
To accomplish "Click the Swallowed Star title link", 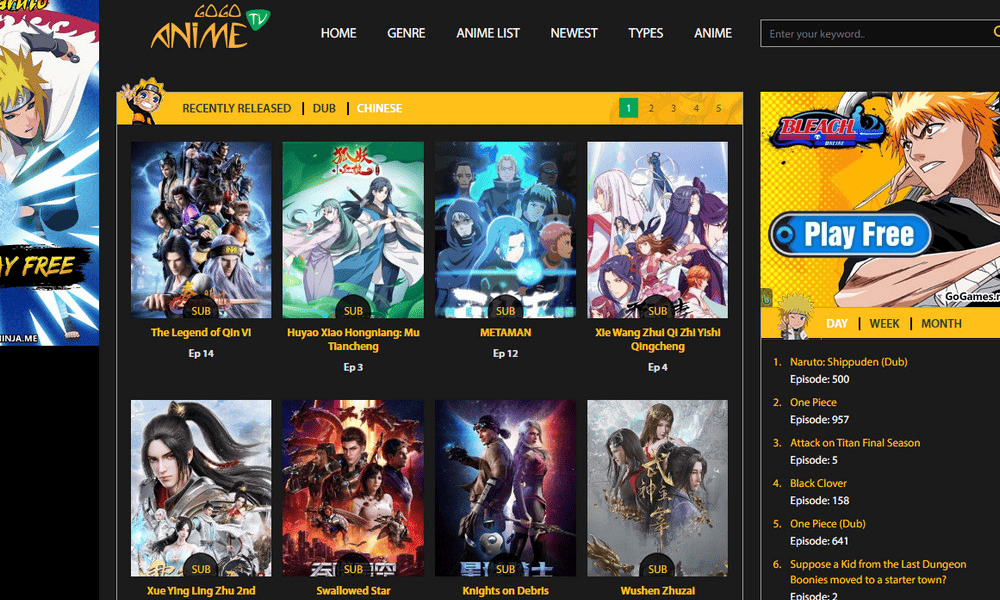I will point(353,591).
